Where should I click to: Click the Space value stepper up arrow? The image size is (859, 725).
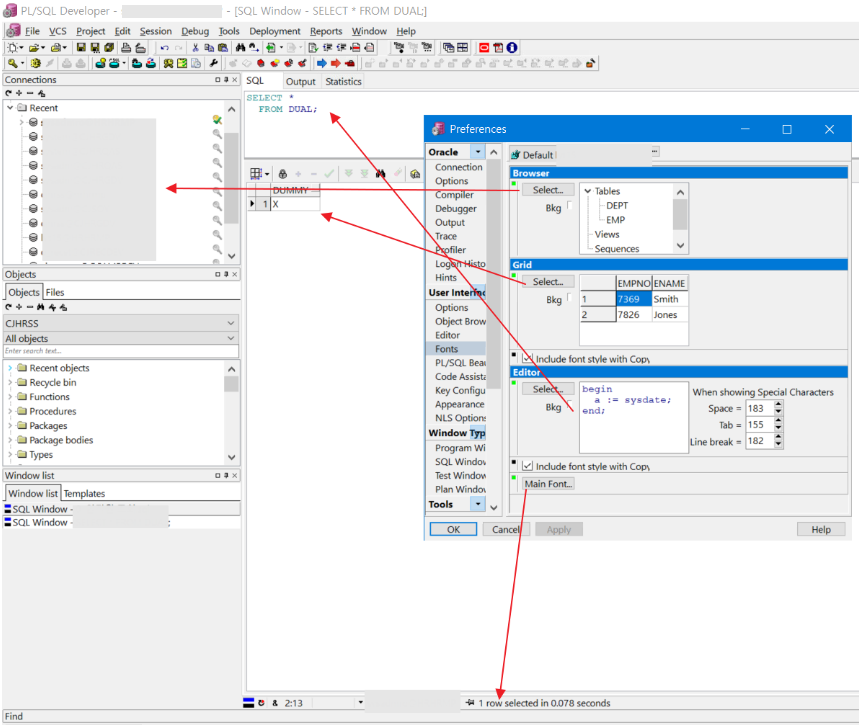[778, 404]
